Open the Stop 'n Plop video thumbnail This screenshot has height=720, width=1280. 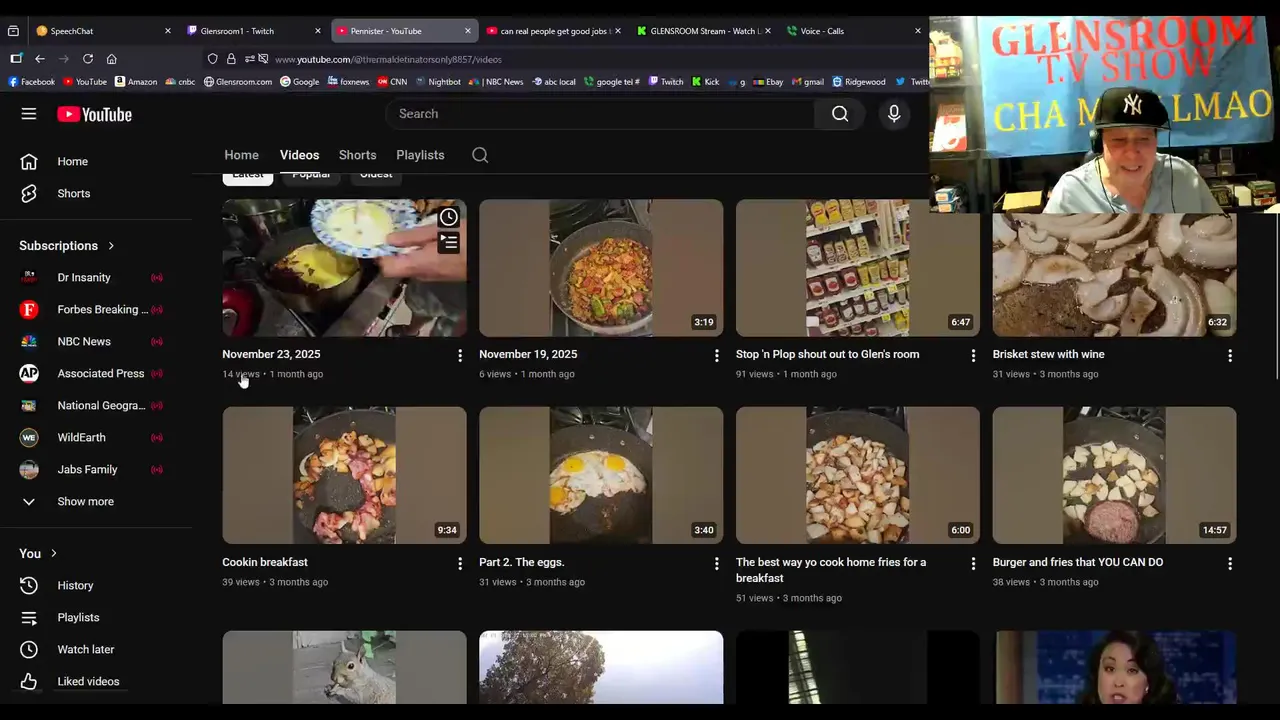tap(858, 268)
